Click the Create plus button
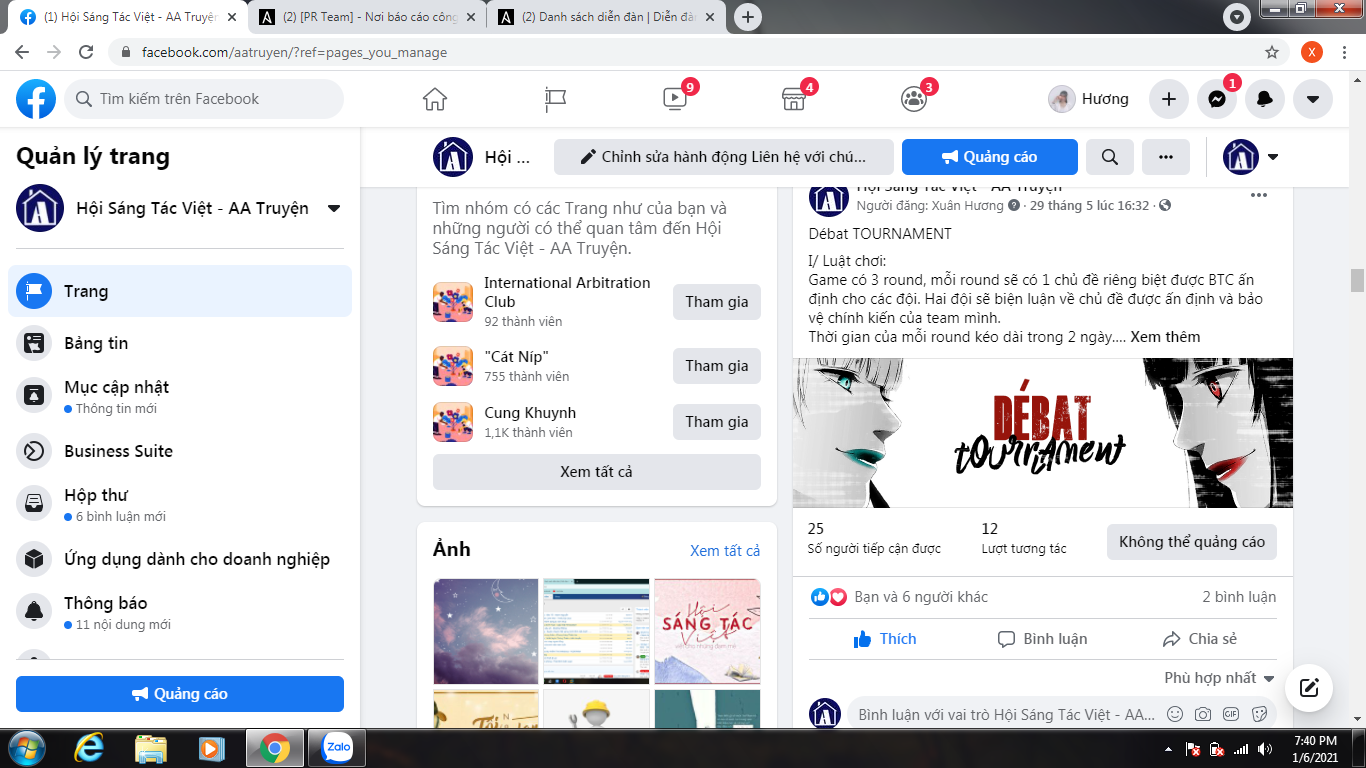1366x768 pixels. (1169, 99)
